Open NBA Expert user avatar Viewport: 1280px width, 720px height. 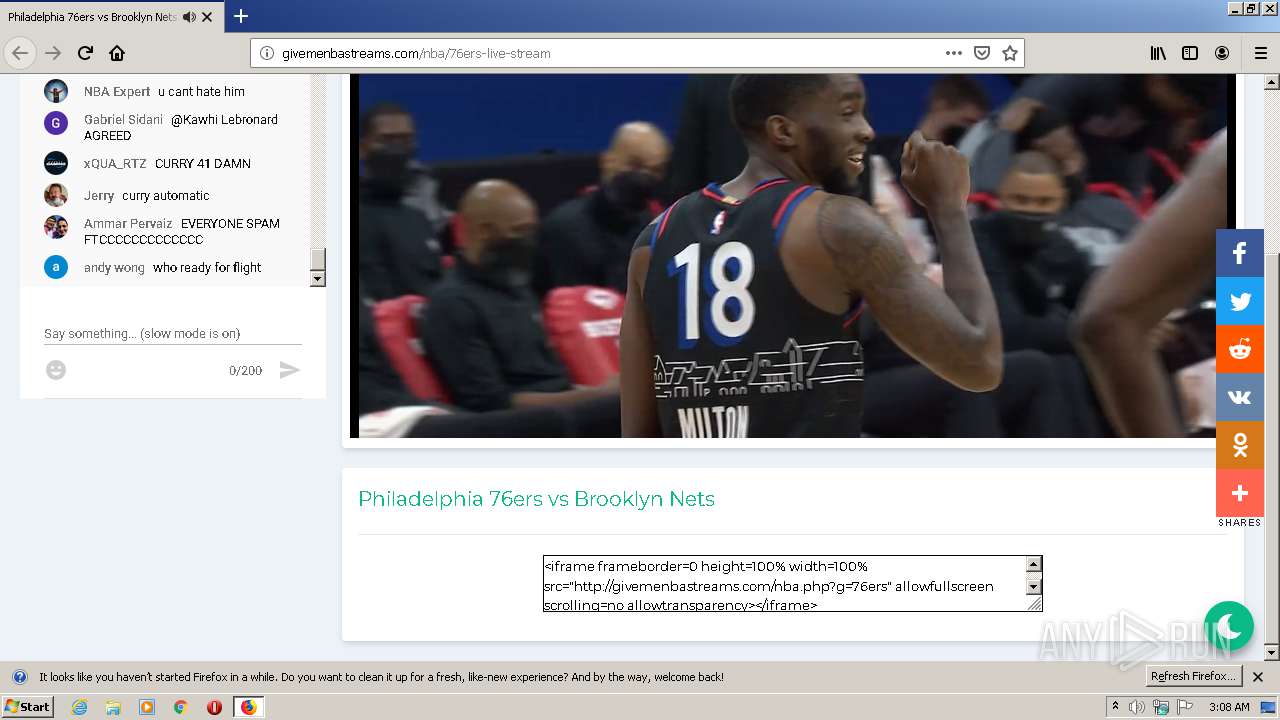click(56, 91)
